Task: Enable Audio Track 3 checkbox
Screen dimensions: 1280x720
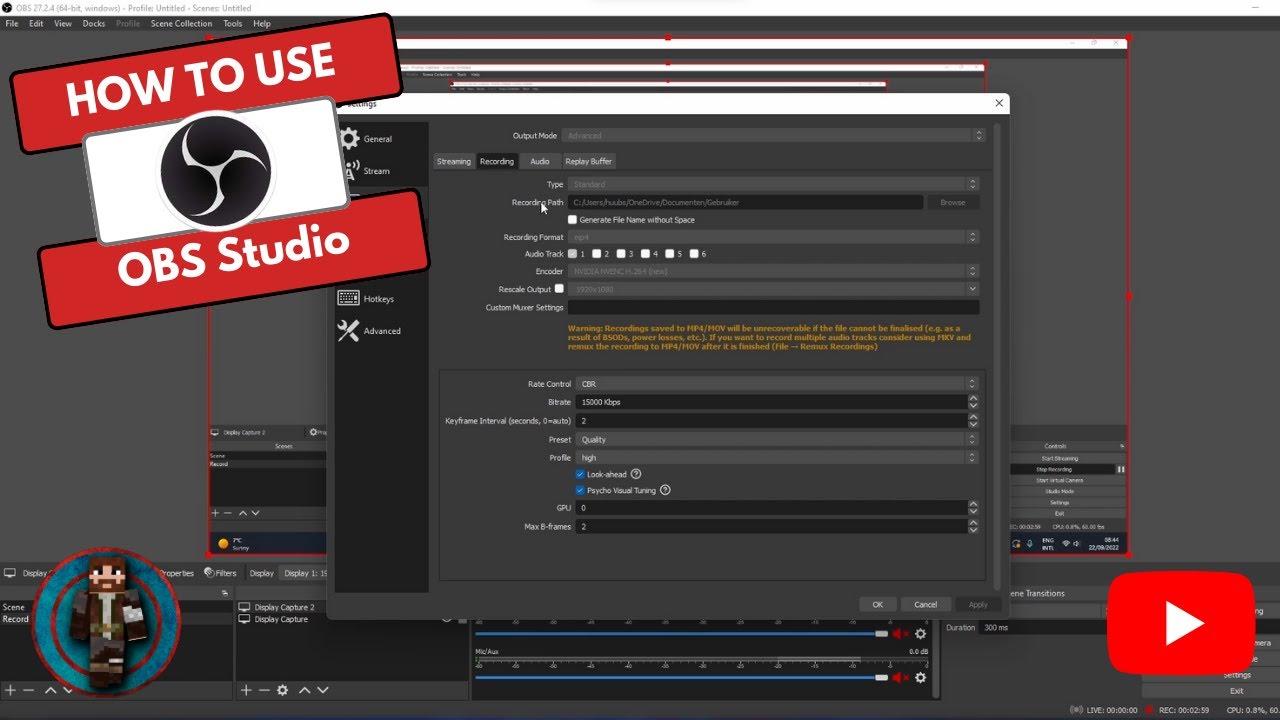Action: [x=621, y=254]
